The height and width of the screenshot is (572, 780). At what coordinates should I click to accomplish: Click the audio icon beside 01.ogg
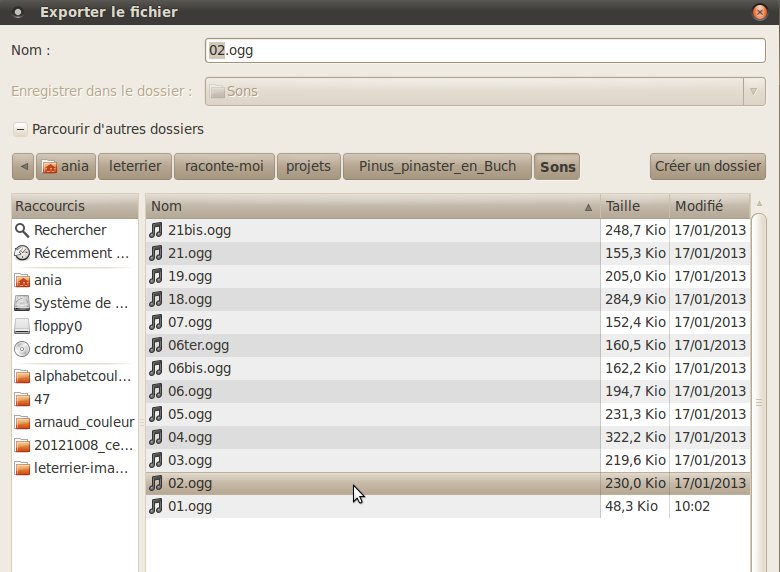point(156,506)
